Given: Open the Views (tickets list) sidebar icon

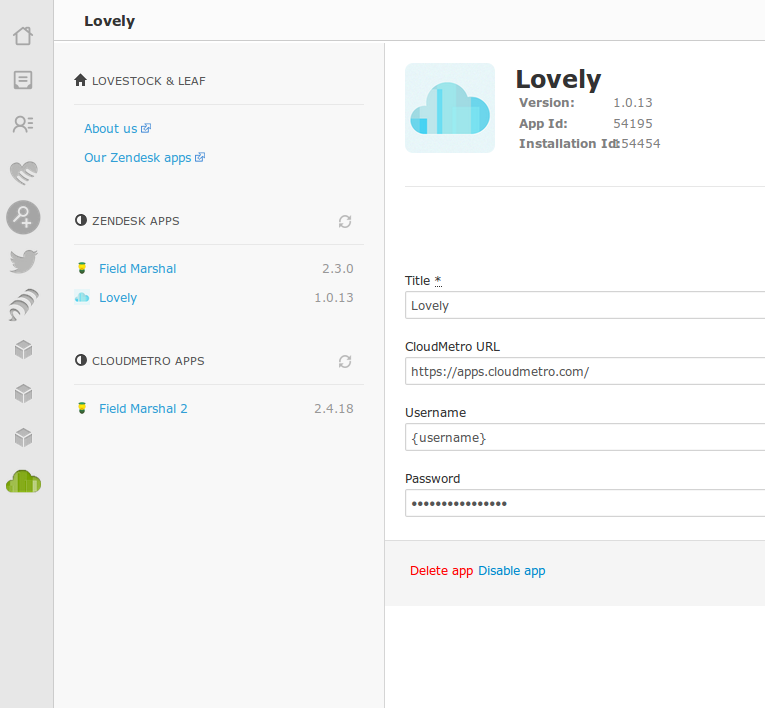Looking at the screenshot, I should point(23,80).
